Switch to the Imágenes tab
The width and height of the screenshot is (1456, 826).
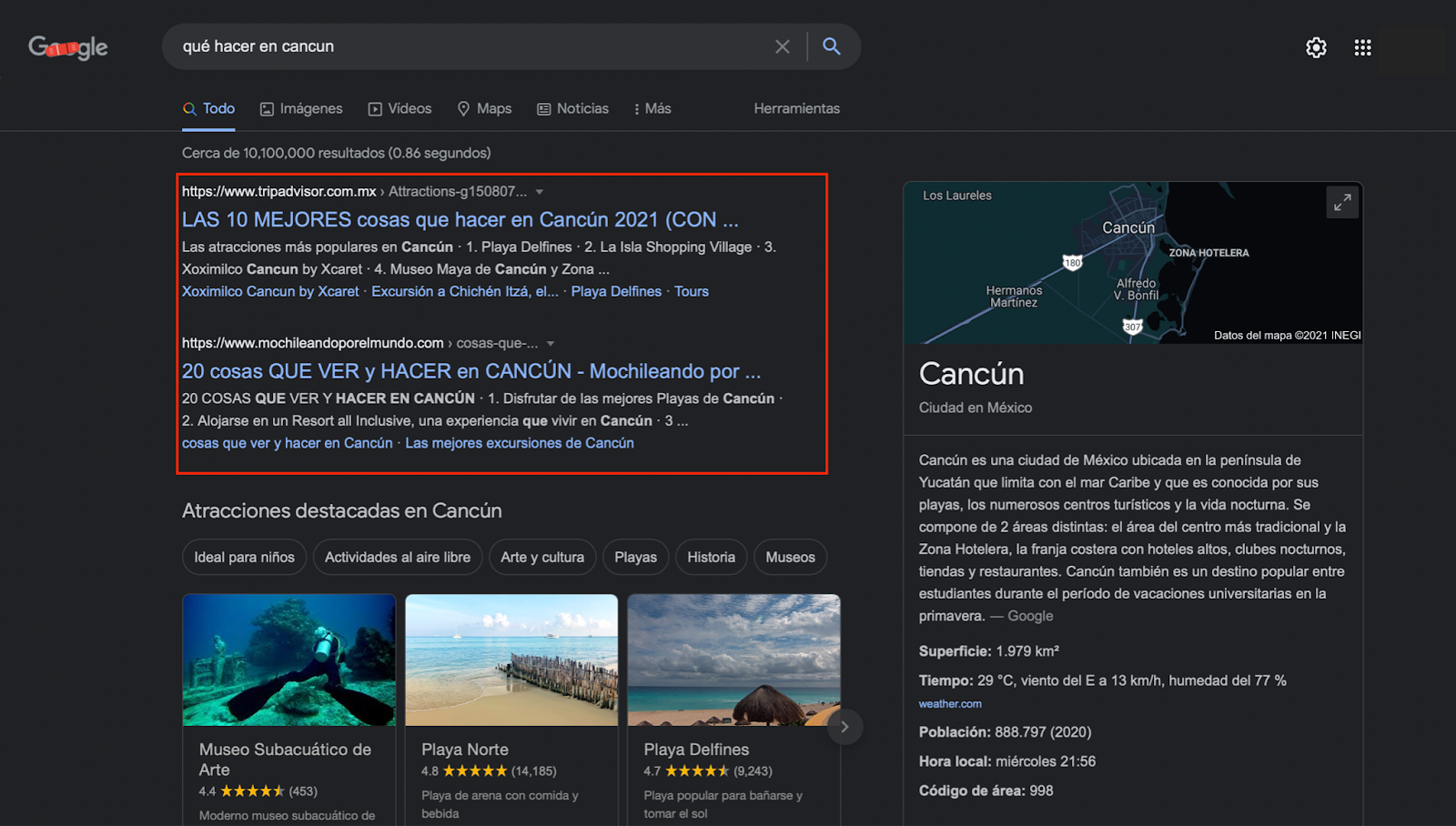pos(301,108)
